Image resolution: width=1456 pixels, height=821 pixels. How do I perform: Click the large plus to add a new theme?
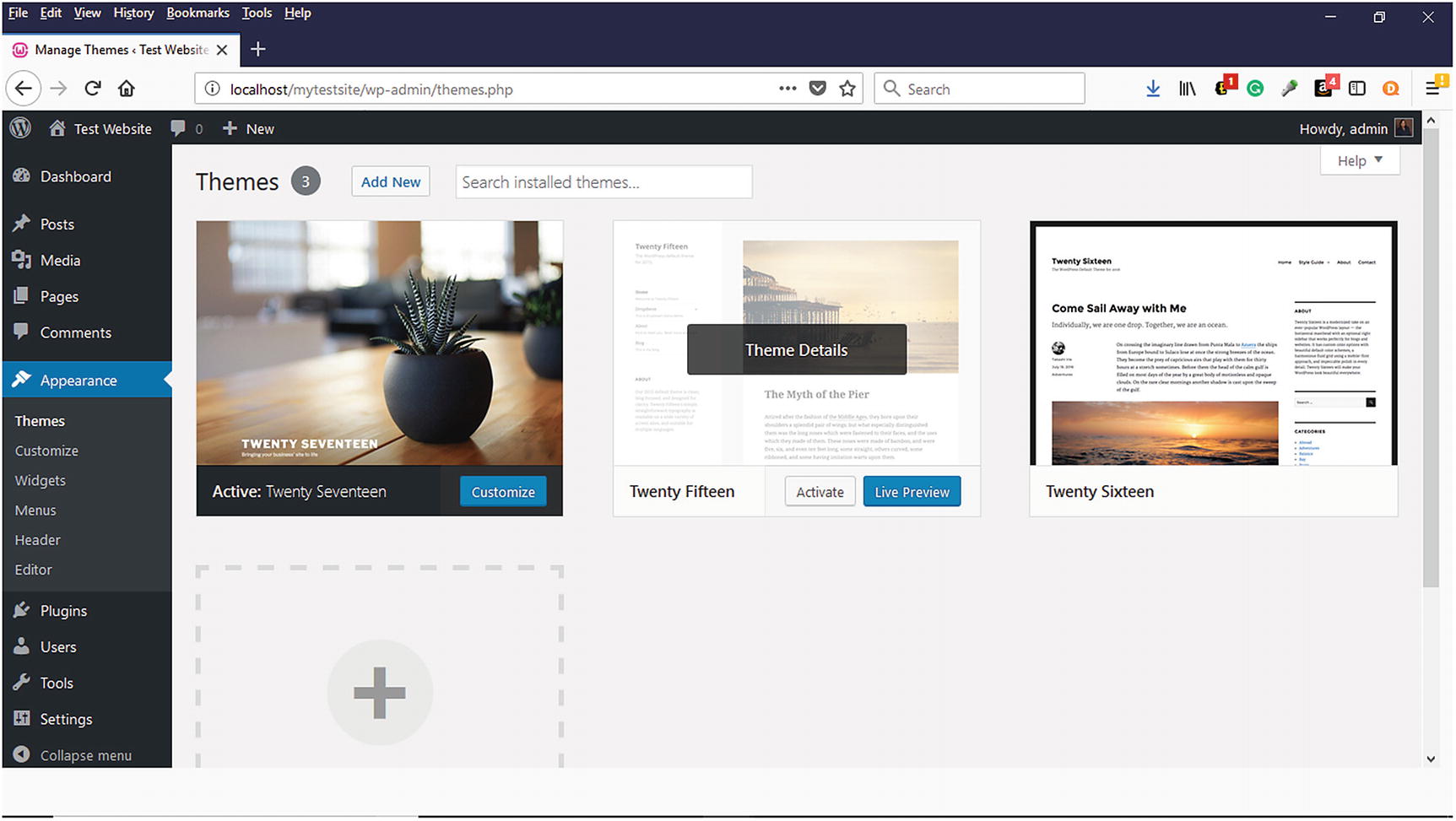coord(380,693)
